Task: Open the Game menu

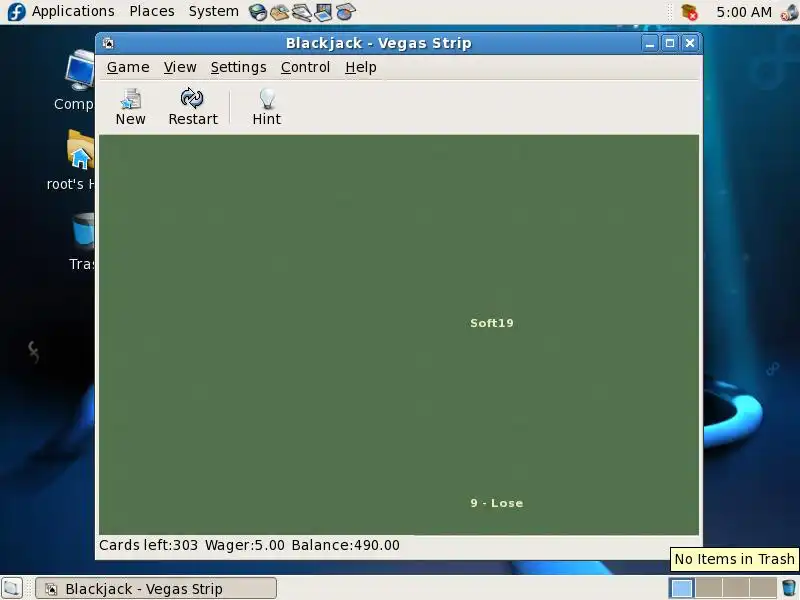Action: point(128,67)
